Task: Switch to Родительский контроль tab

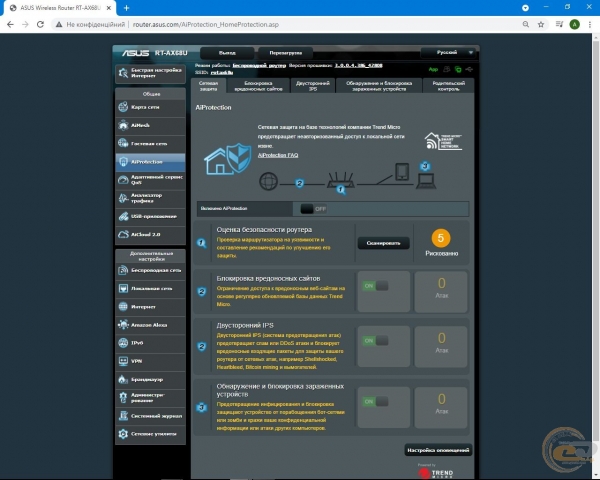Action: 448,86
